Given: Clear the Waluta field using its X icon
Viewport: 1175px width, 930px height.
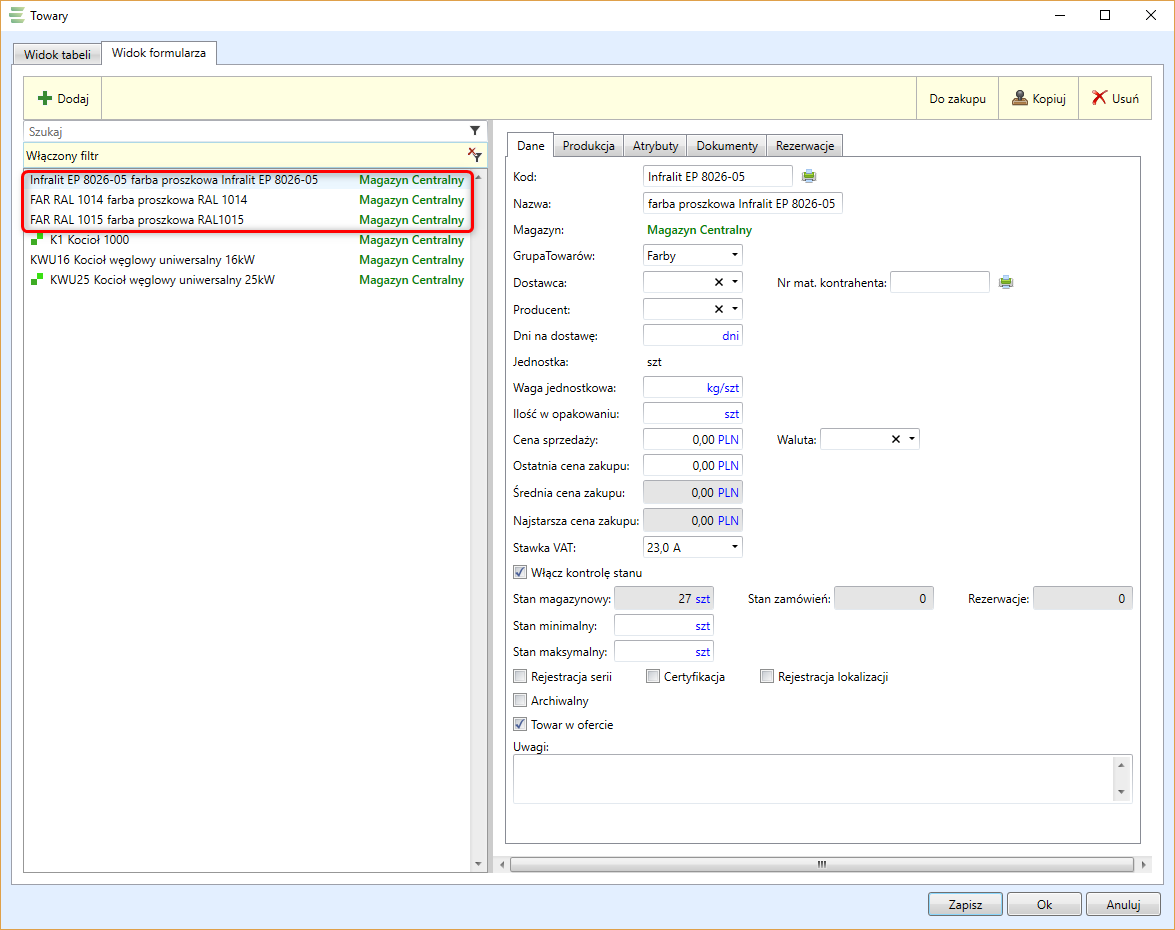Looking at the screenshot, I should (895, 439).
